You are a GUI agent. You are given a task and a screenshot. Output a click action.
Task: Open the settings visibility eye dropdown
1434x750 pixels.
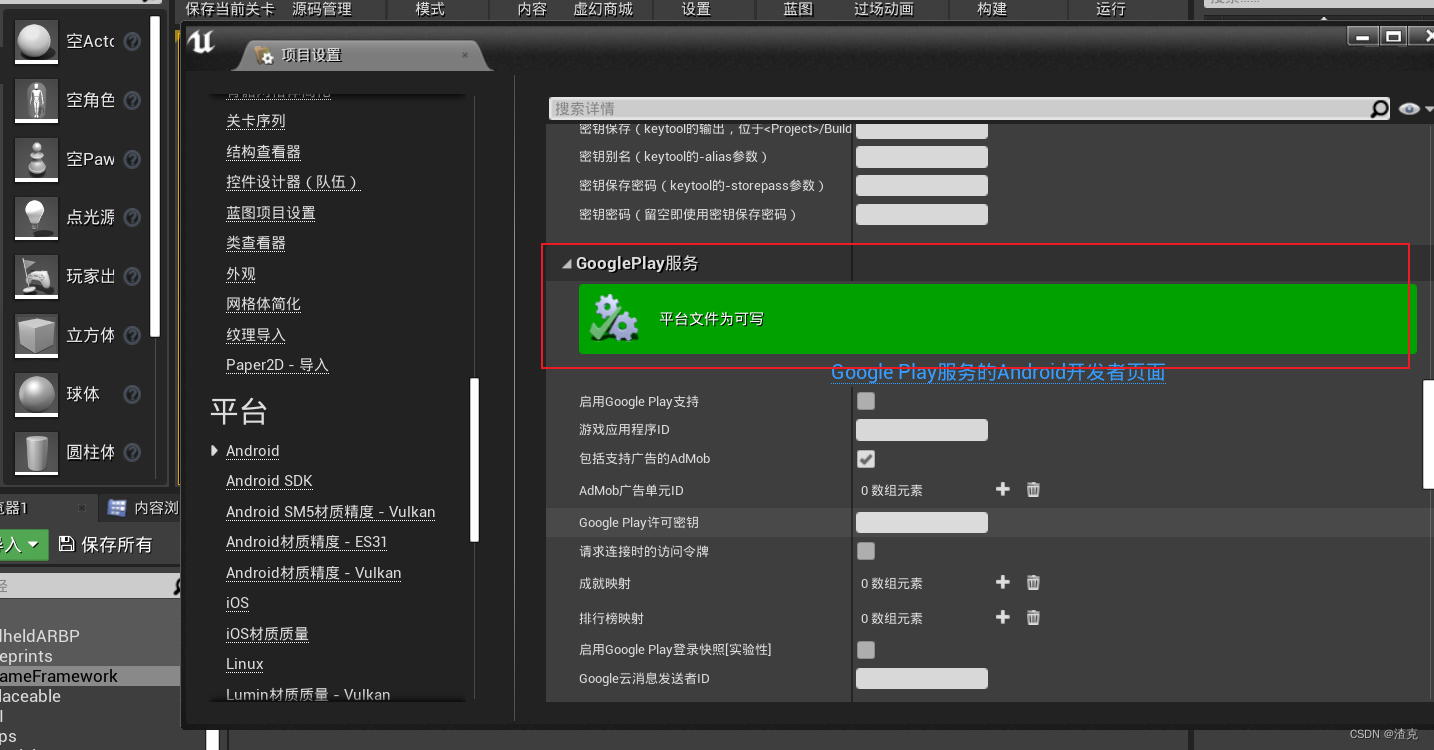(x=1410, y=108)
